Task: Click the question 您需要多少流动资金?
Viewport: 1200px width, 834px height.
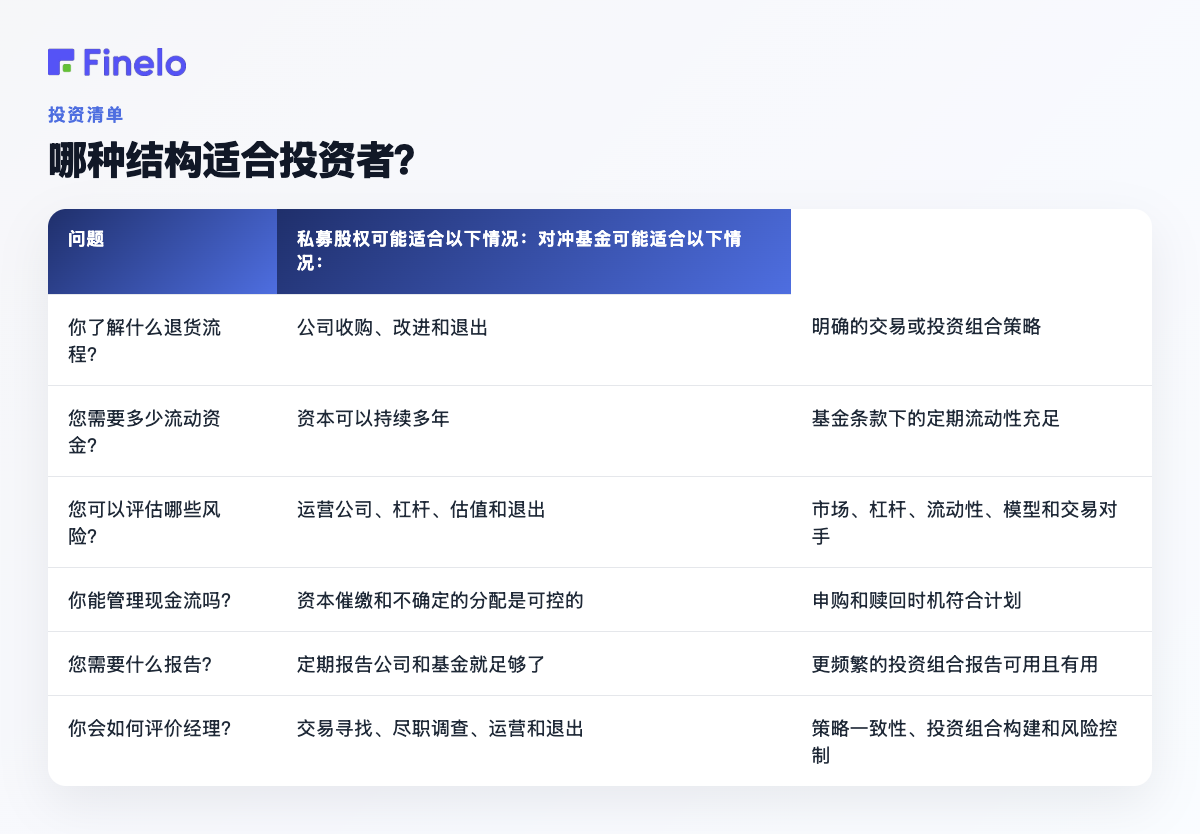Action: point(145,431)
